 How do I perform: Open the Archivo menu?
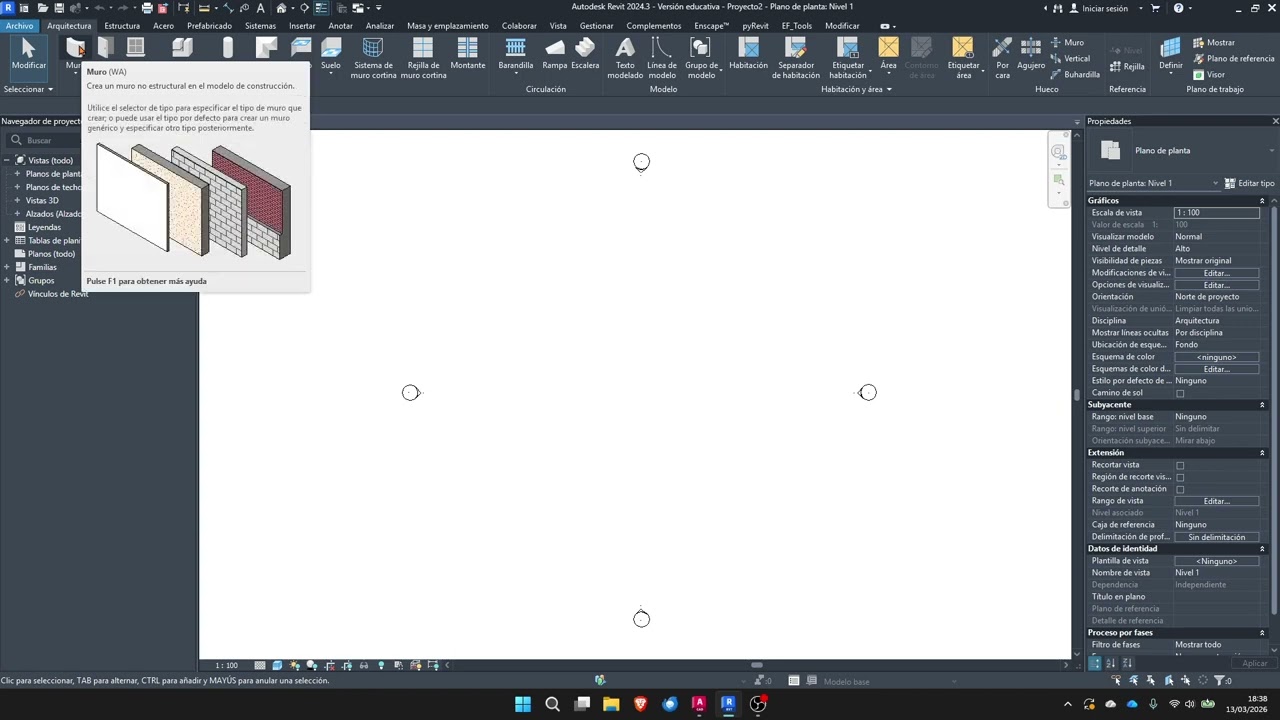click(x=19, y=26)
